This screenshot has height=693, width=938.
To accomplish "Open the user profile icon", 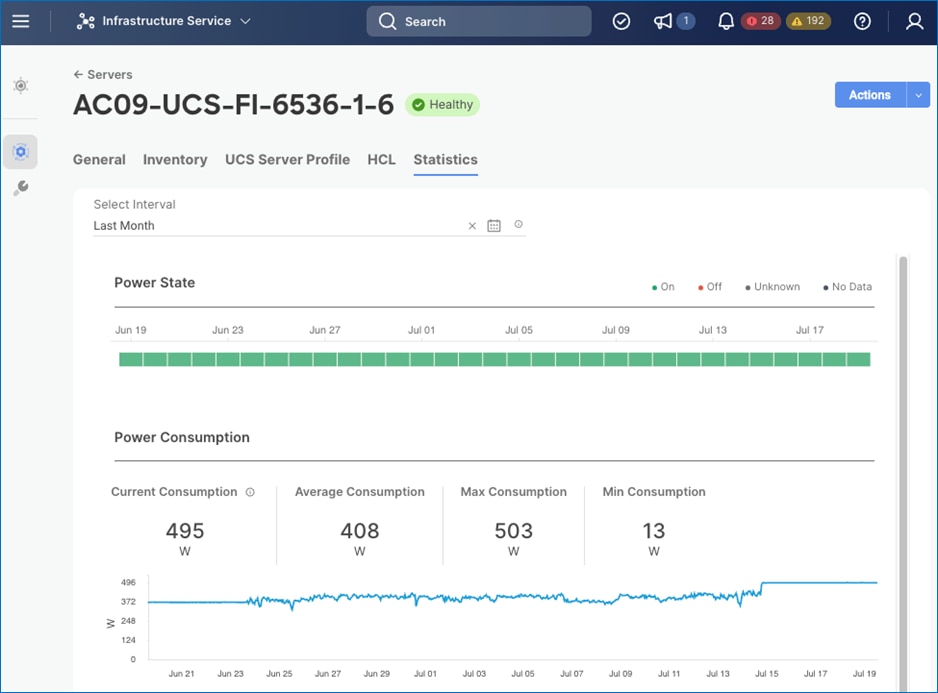I will click(914, 22).
